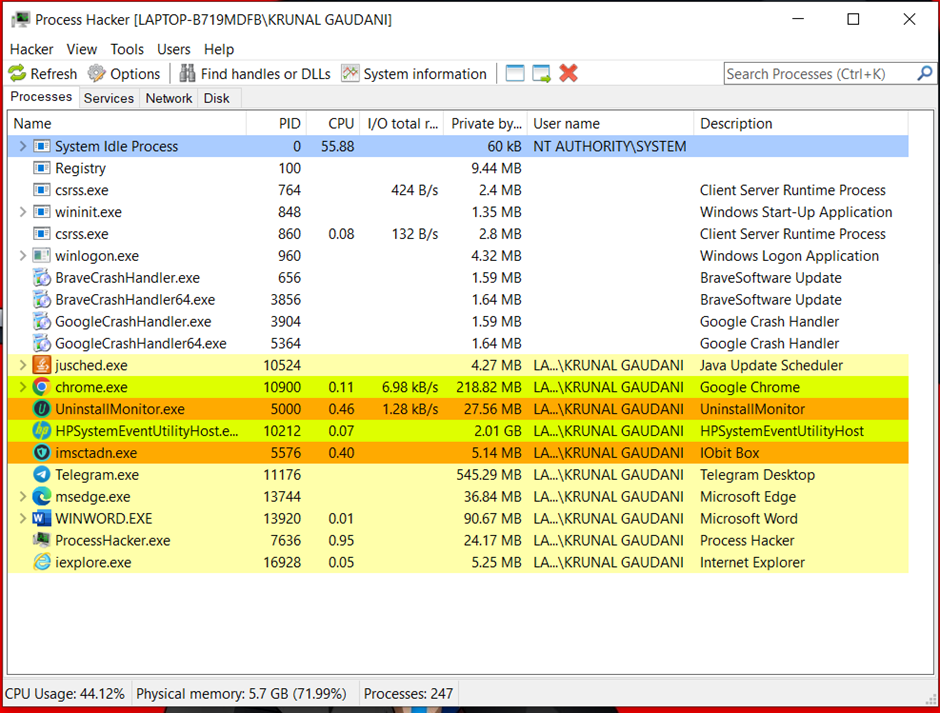Select the csrss.exe row with PID 764
This screenshot has height=713, width=940.
tap(459, 190)
